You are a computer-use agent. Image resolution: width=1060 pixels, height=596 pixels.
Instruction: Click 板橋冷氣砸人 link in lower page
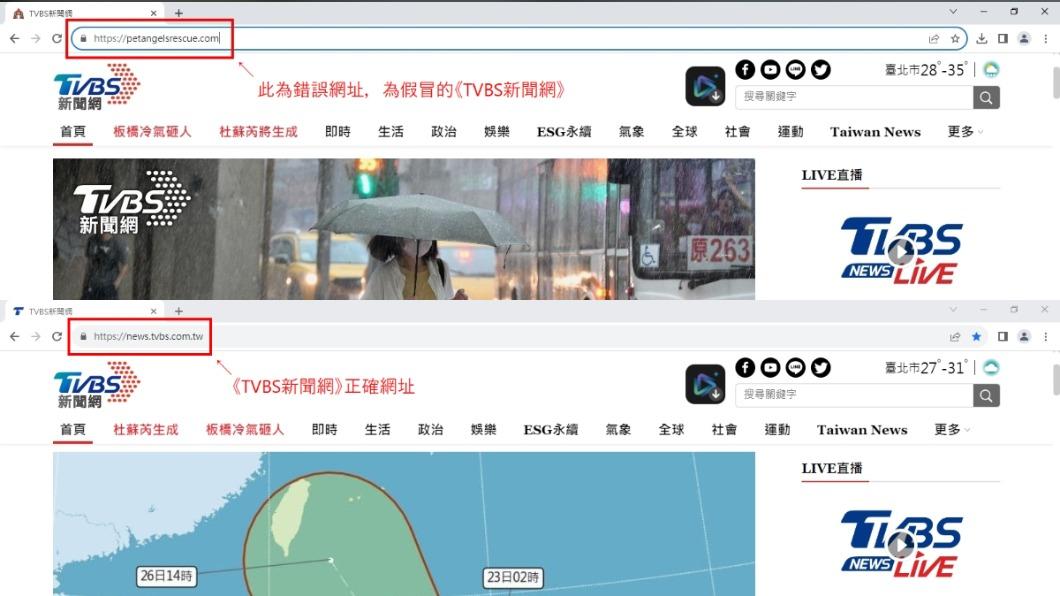pyautogui.click(x=245, y=430)
